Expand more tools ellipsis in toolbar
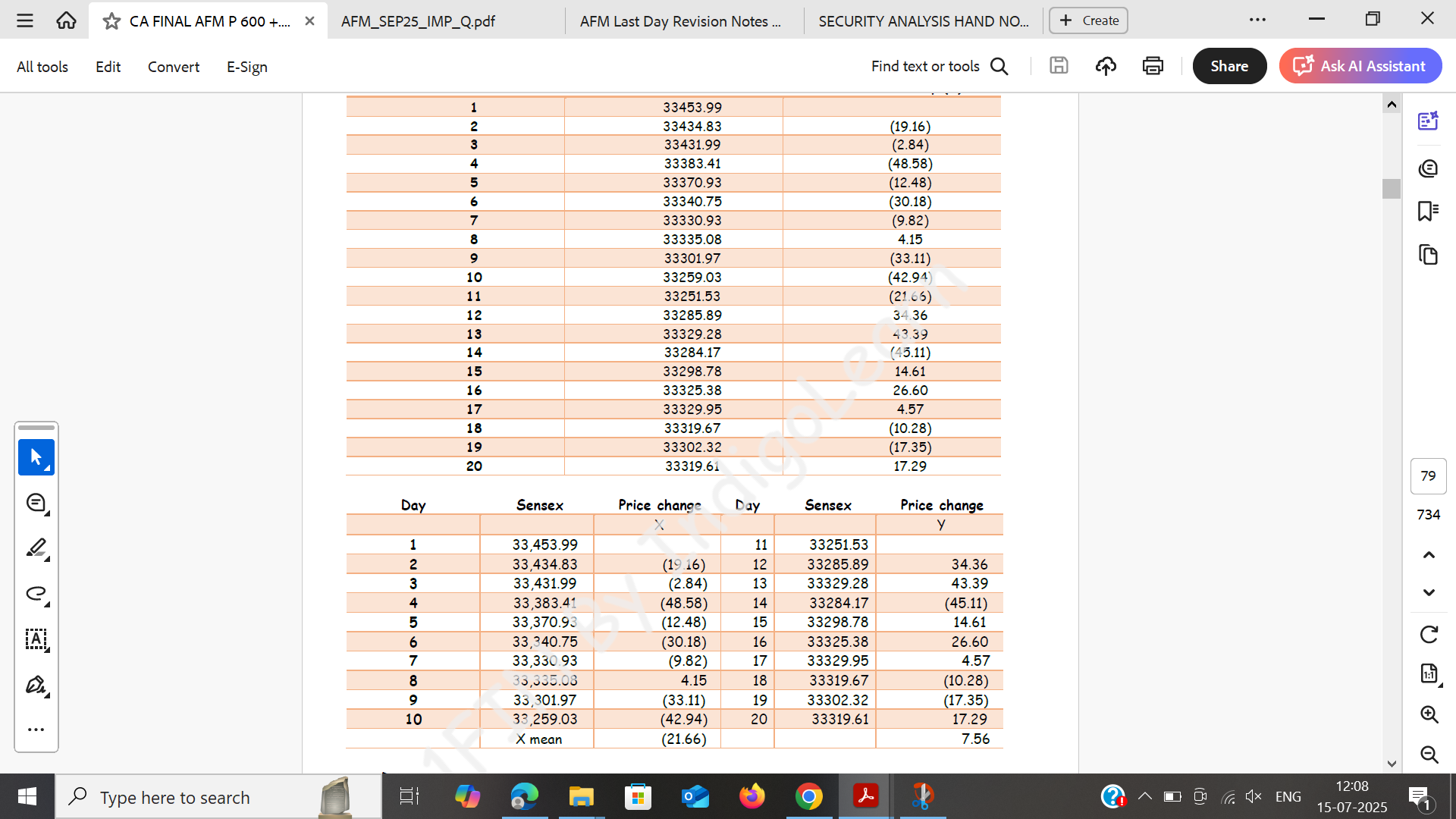This screenshot has height=819, width=1456. coord(36,730)
